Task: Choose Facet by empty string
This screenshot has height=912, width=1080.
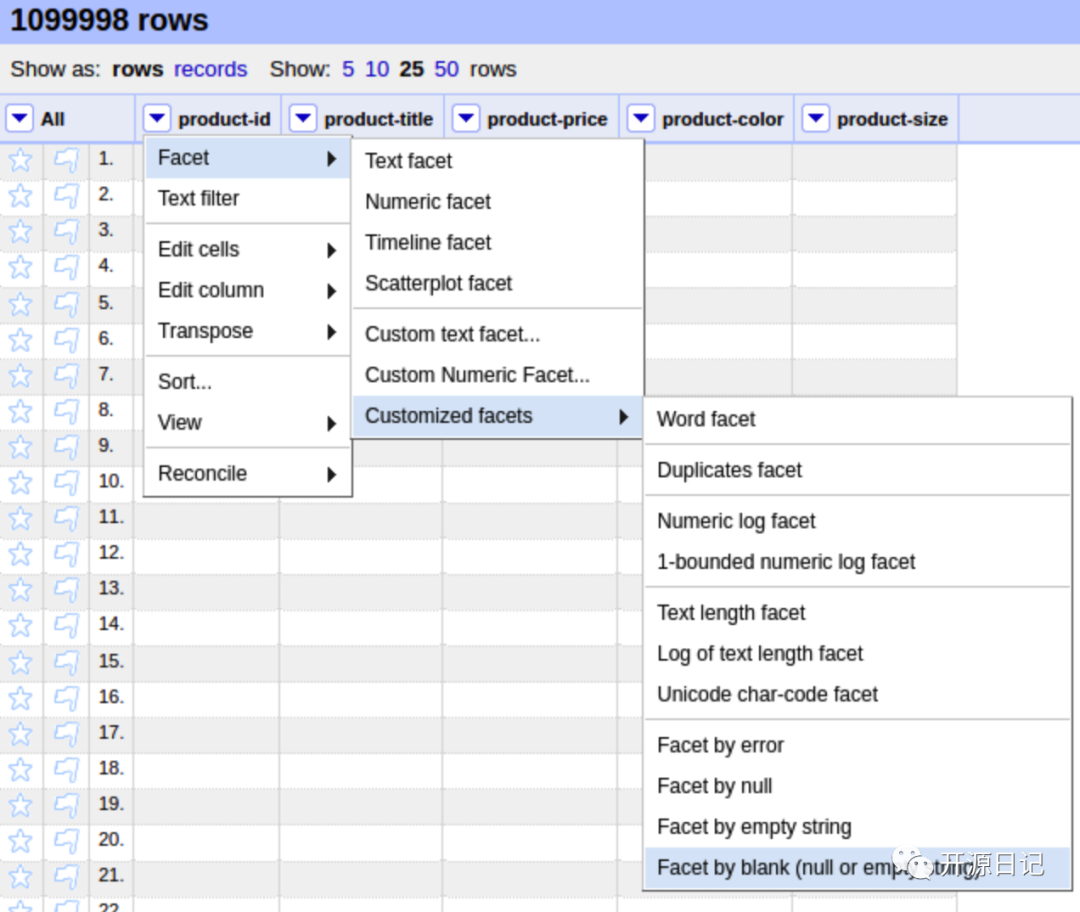Action: (x=858, y=827)
